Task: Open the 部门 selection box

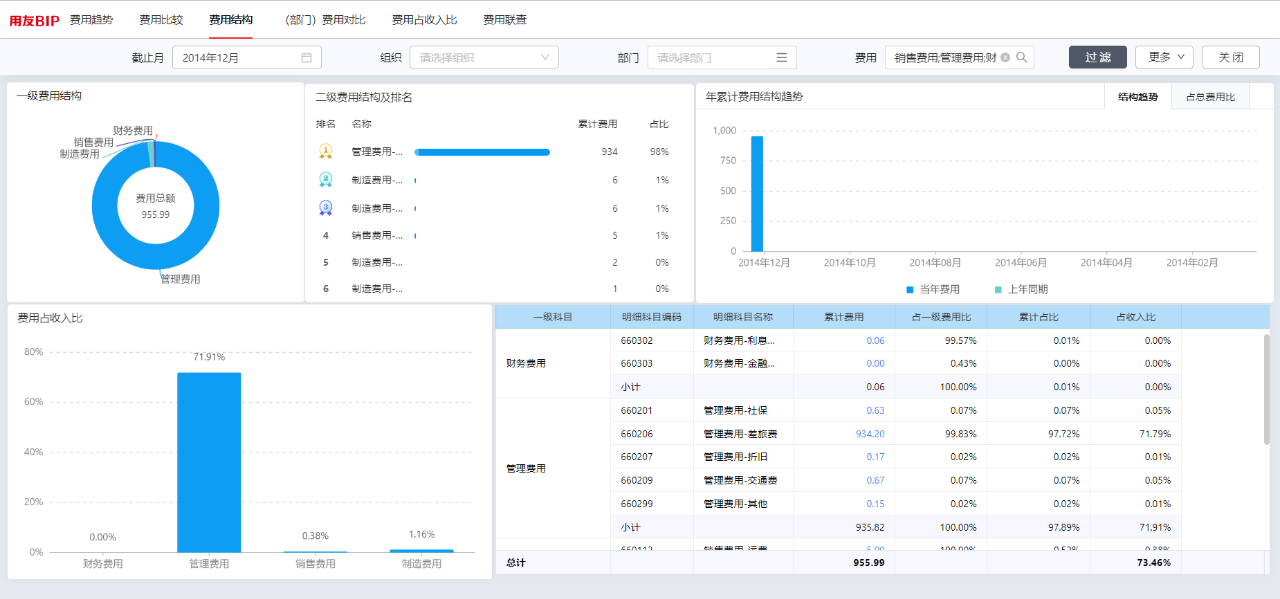Action: click(x=722, y=58)
